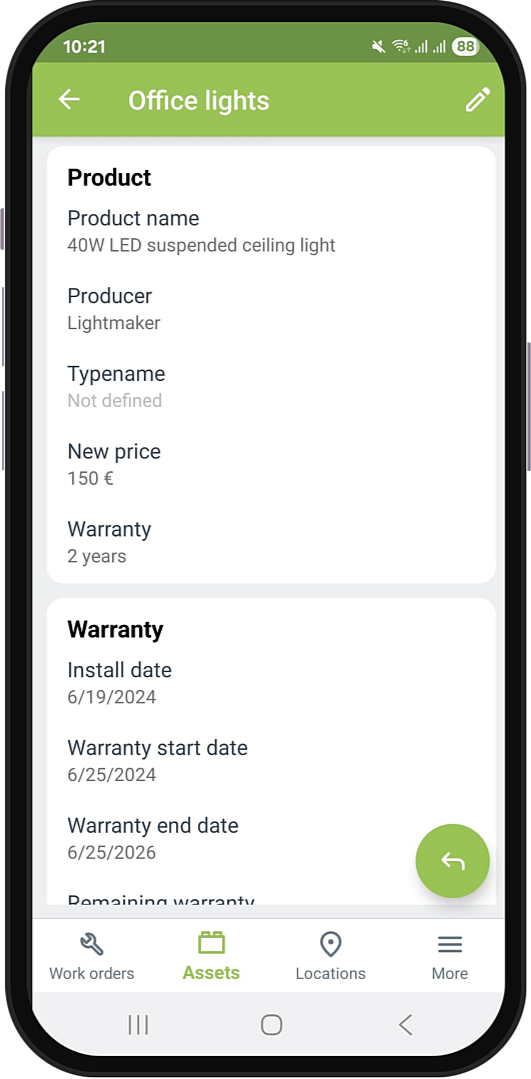Tap the green floating reply button
The height and width of the screenshot is (1079, 531).
click(453, 861)
